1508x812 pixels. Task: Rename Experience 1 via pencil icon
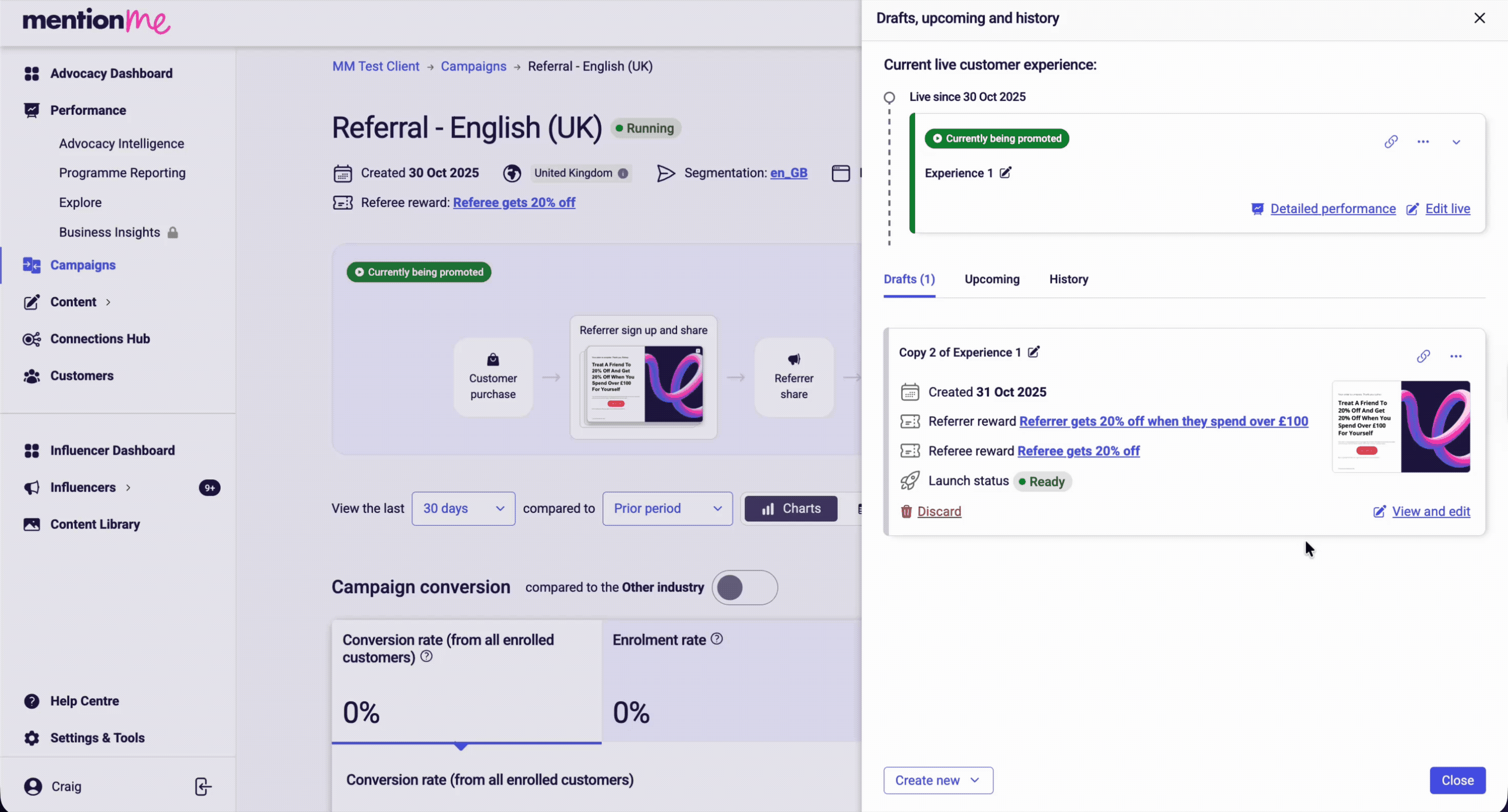tap(1005, 173)
